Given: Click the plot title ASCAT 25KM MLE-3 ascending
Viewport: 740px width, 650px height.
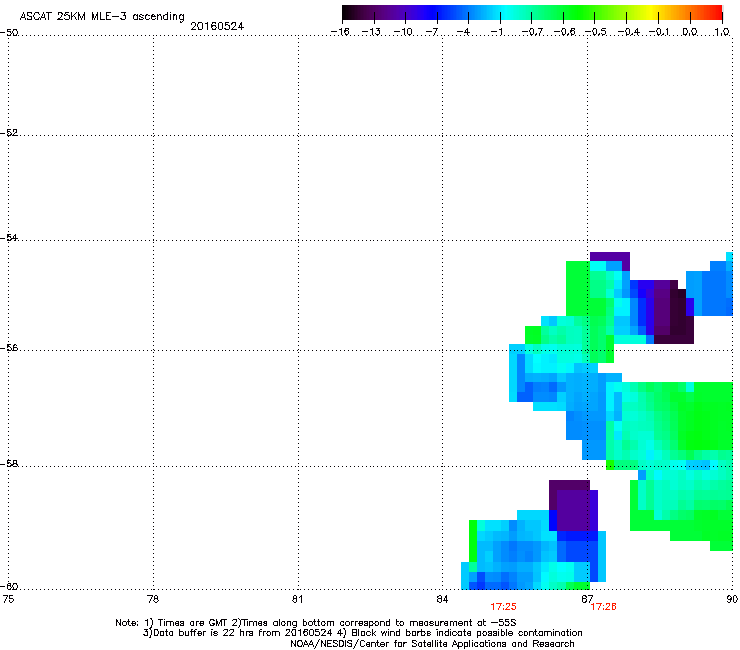Looking at the screenshot, I should point(102,16).
